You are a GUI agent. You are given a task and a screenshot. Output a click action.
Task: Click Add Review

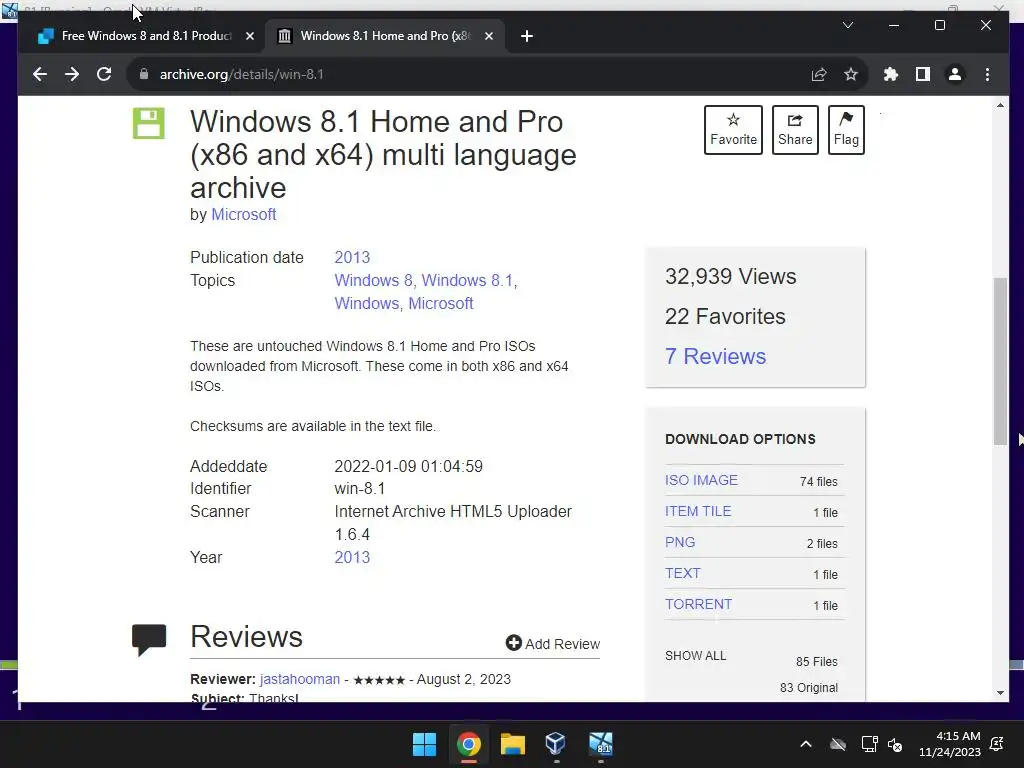552,643
